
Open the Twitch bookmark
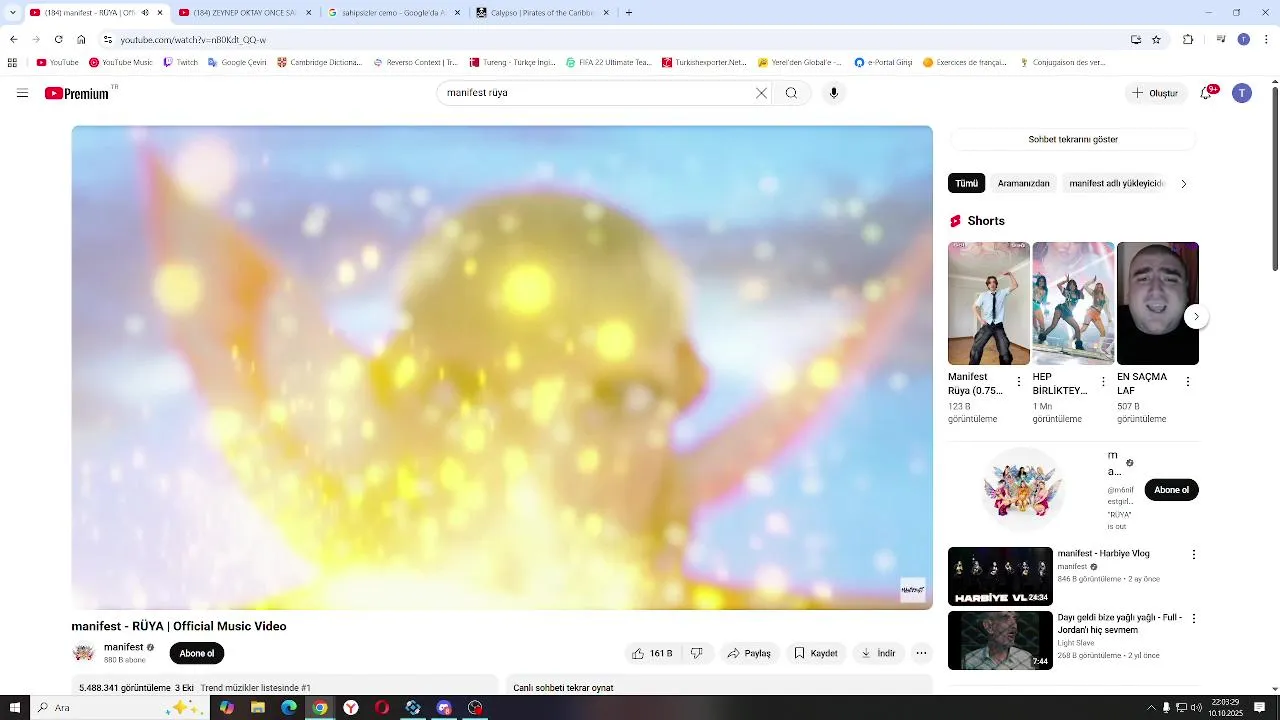[181, 62]
